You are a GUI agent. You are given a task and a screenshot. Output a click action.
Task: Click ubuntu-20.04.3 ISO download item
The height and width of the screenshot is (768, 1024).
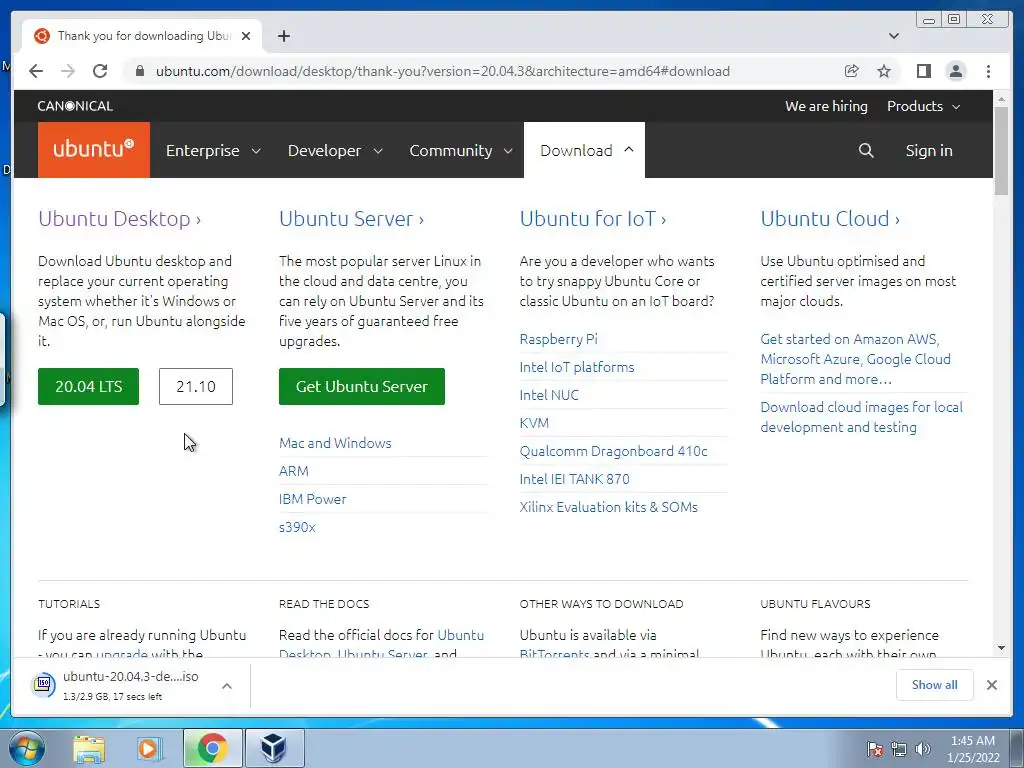pos(131,685)
